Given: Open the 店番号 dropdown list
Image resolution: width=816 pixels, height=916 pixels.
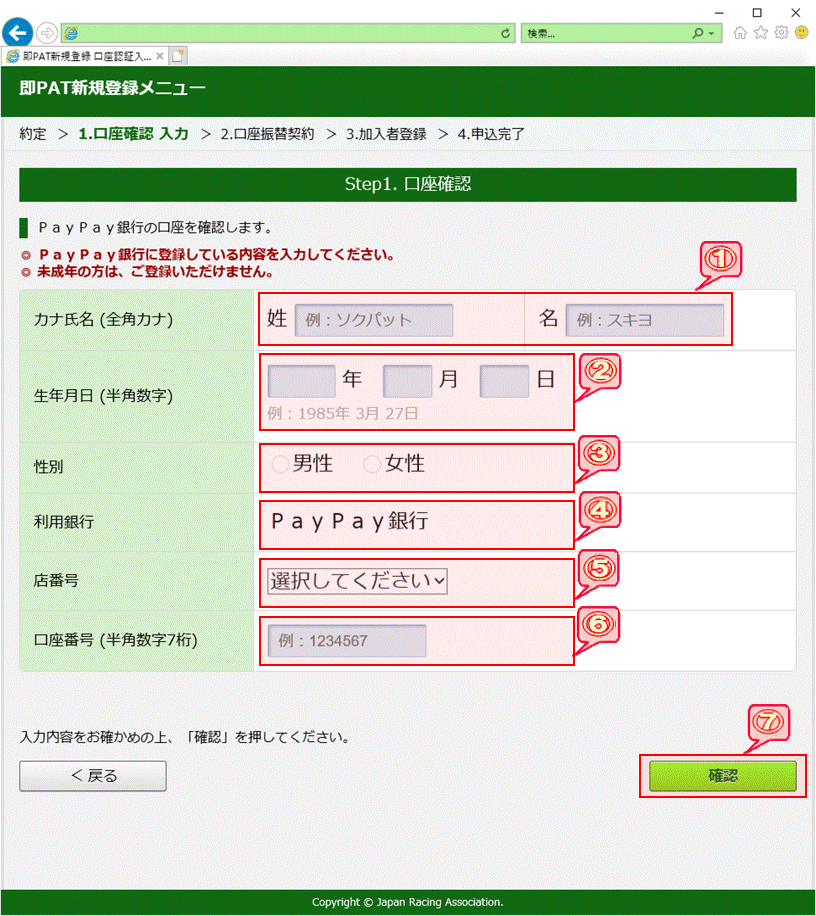Looking at the screenshot, I should (357, 581).
